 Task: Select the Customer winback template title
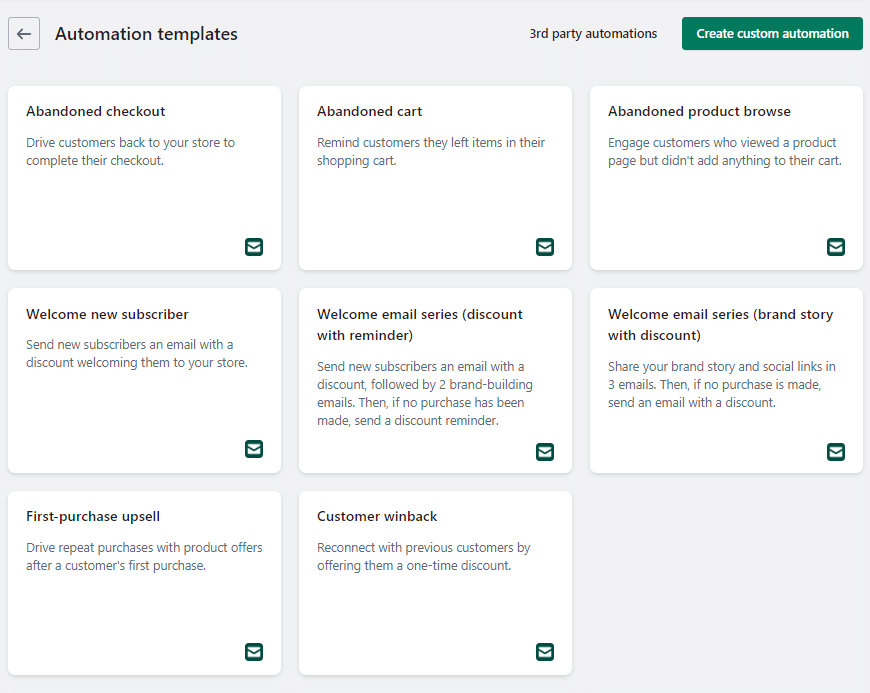[377, 517]
